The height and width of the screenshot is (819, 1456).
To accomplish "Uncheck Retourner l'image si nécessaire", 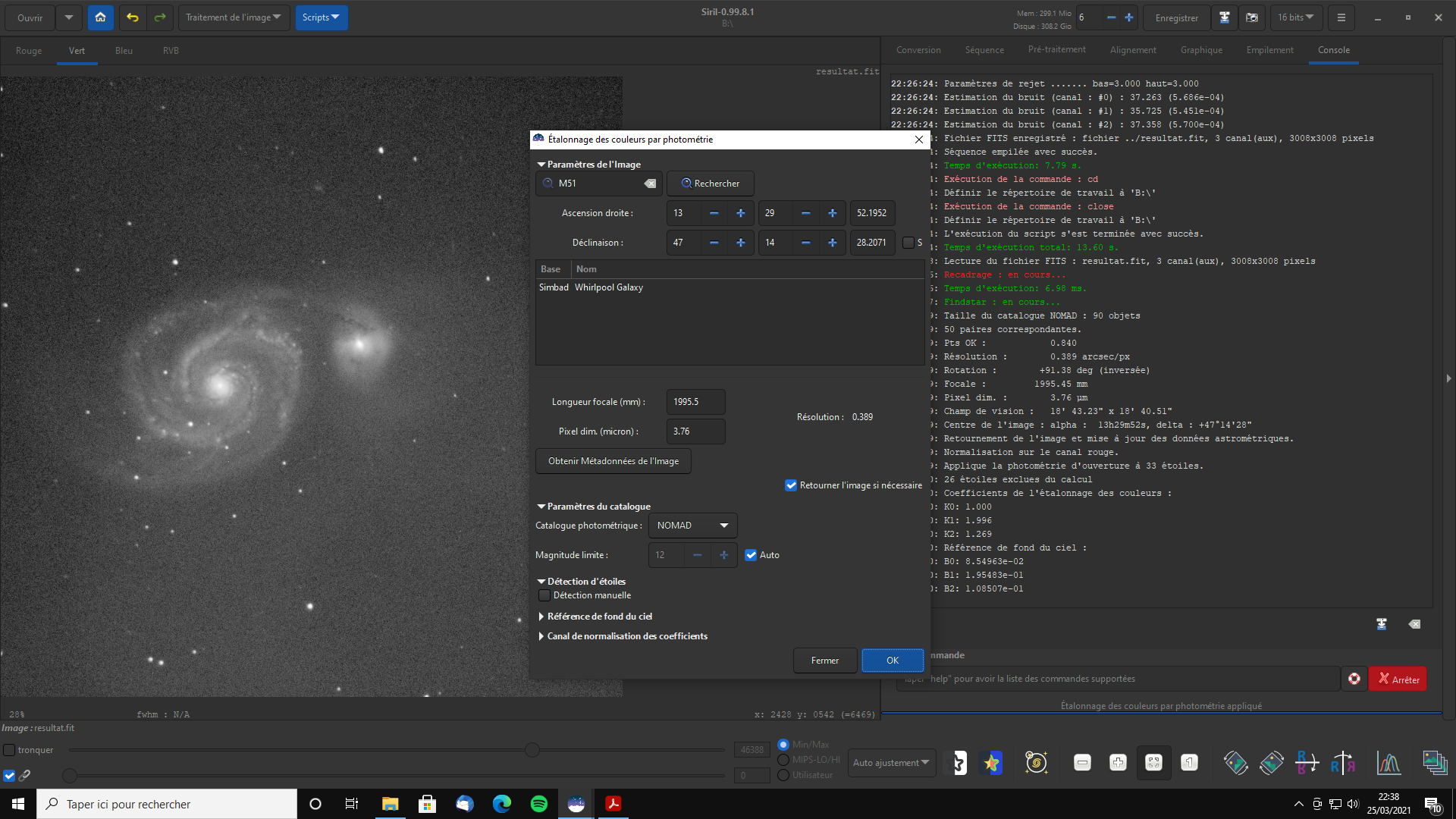I will (791, 485).
